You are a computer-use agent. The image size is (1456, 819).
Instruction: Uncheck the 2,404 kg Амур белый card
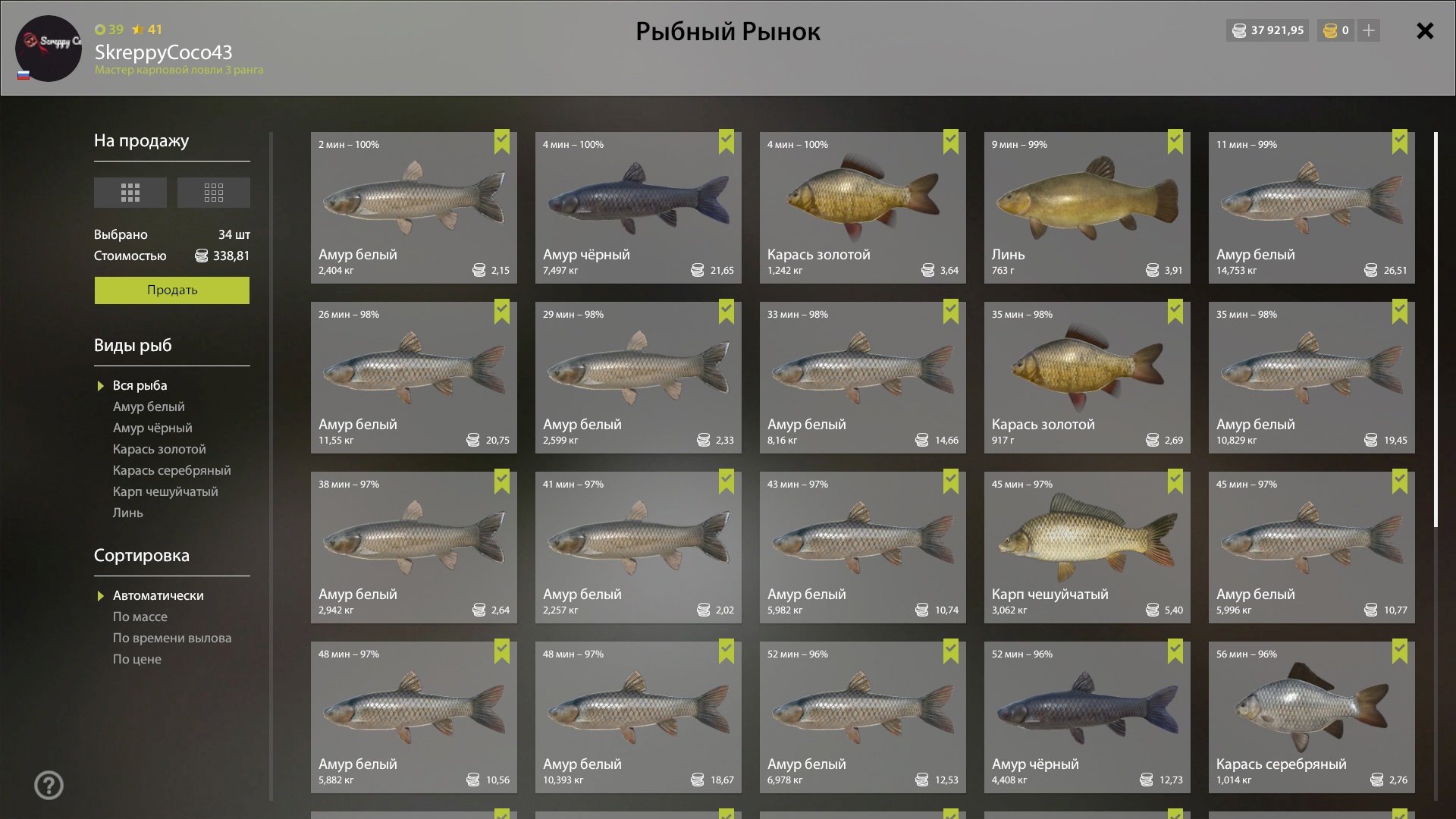coord(502,142)
